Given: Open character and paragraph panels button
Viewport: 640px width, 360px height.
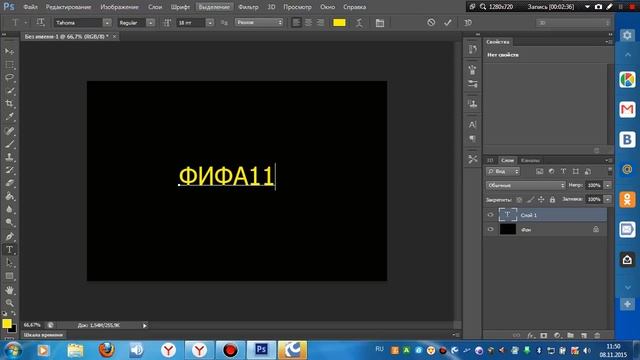Looking at the screenshot, I should pos(380,23).
